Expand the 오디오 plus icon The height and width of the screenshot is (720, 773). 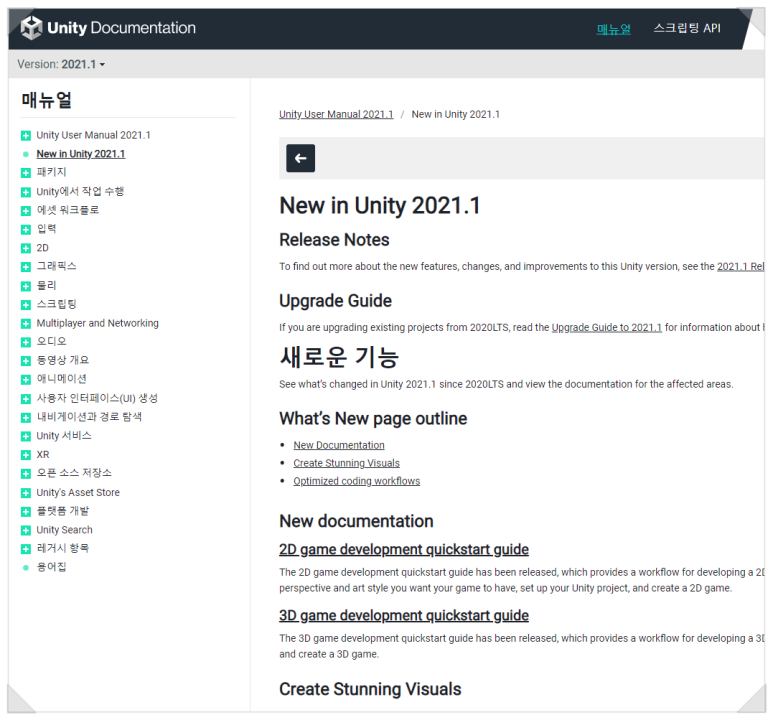point(26,342)
